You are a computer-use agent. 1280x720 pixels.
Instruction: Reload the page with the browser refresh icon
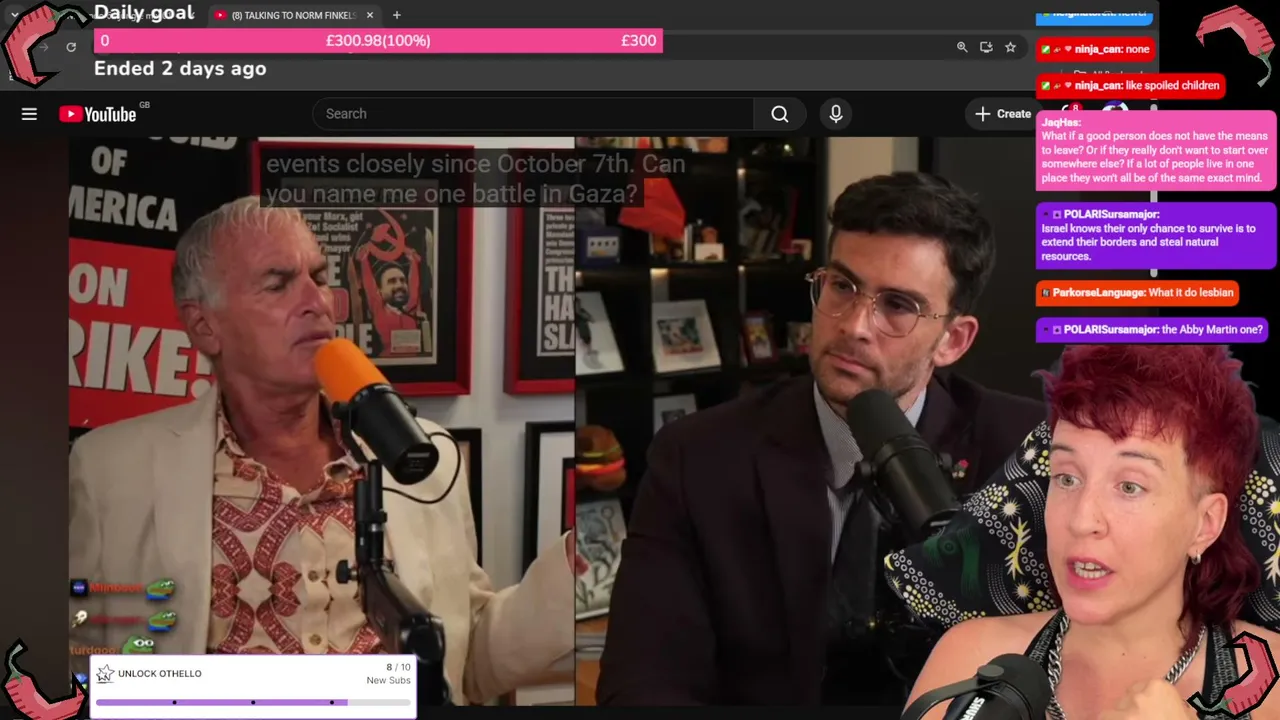click(x=71, y=47)
